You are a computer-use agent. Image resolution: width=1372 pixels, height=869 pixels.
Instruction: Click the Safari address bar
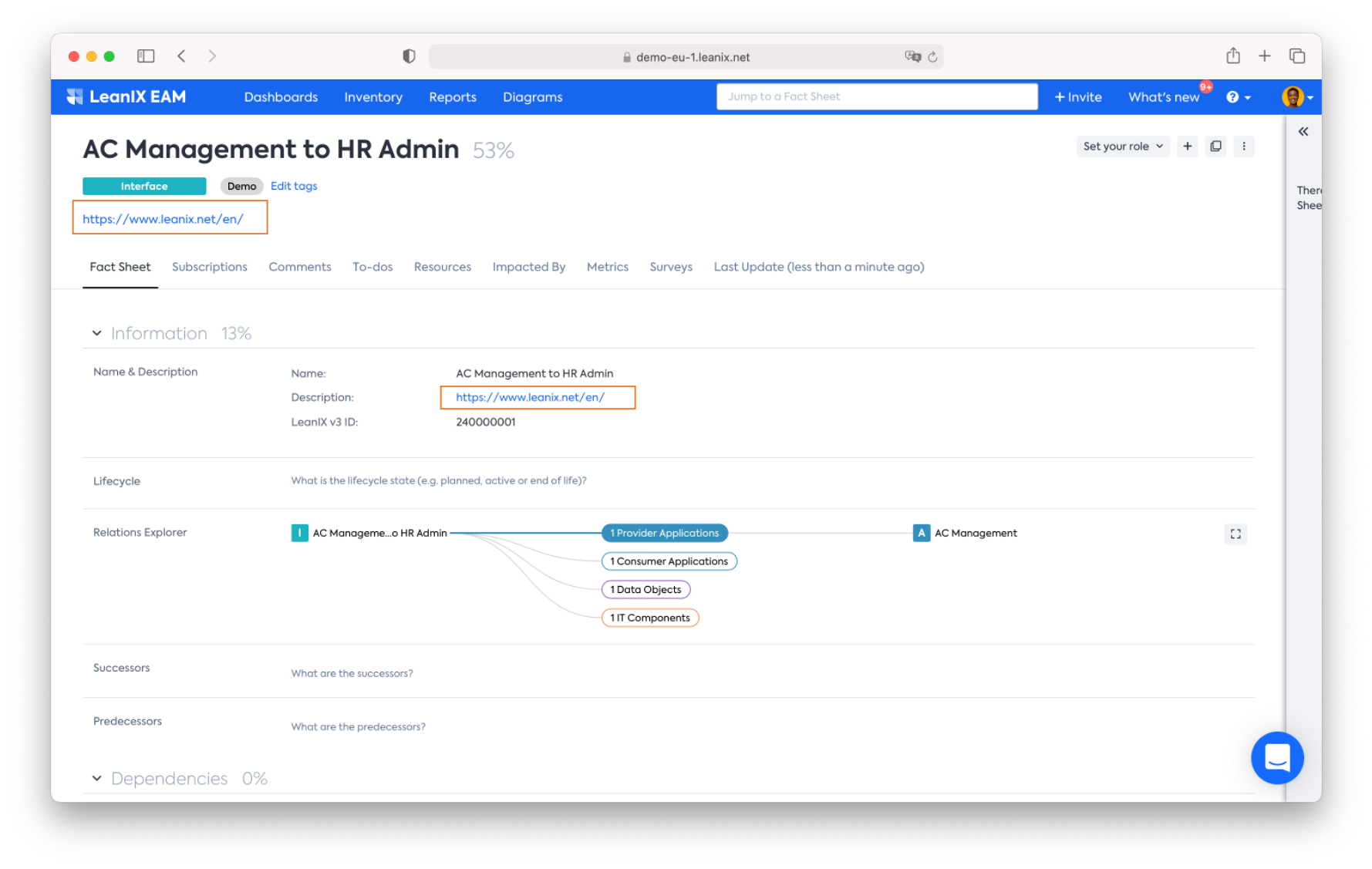point(686,56)
